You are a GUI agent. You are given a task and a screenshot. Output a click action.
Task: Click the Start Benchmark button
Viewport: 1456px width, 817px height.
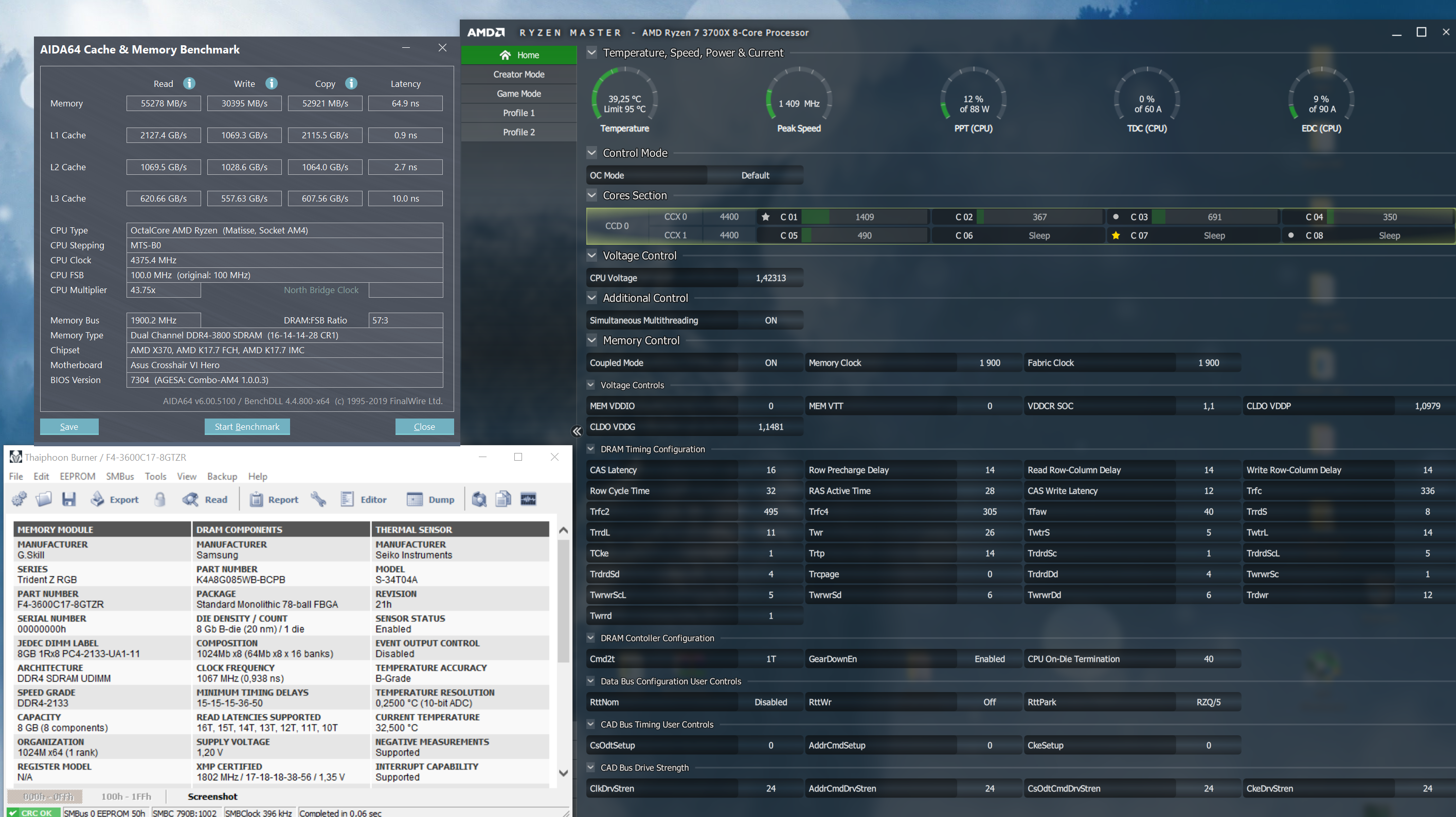click(247, 427)
